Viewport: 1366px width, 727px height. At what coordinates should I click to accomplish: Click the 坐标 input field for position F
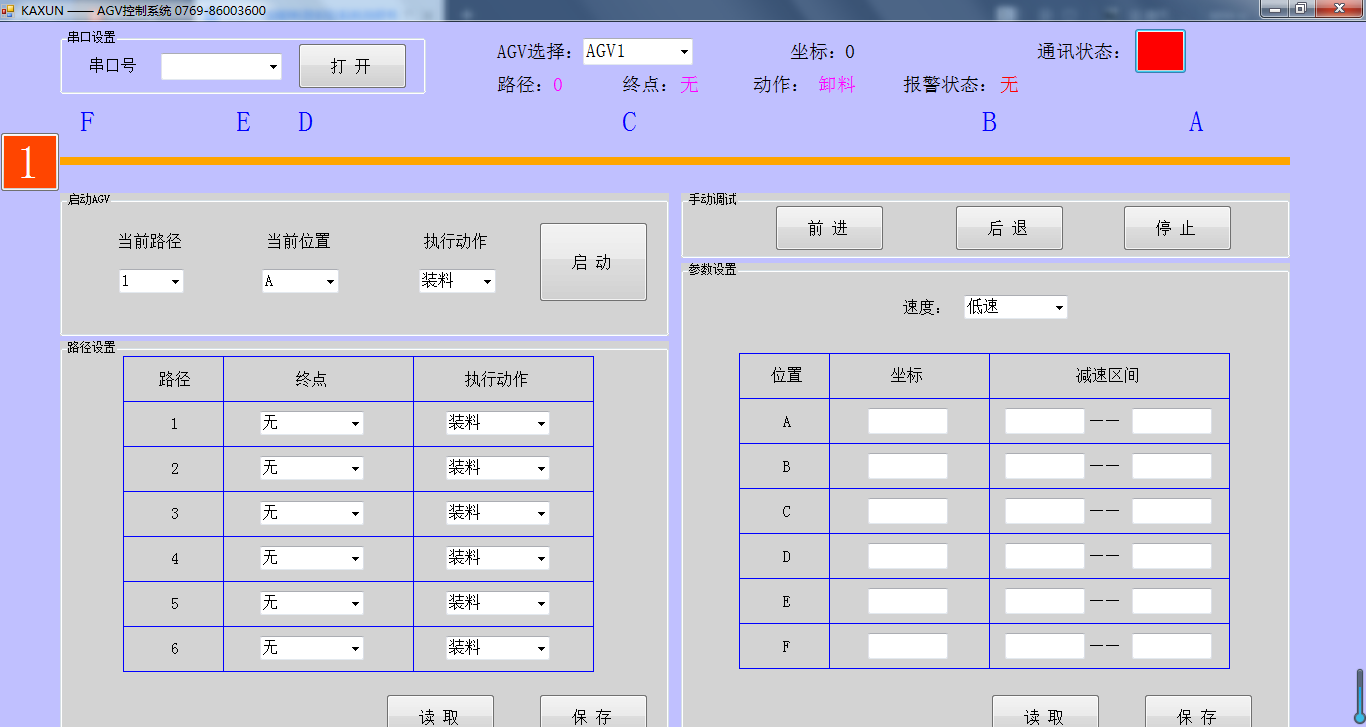tap(908, 646)
